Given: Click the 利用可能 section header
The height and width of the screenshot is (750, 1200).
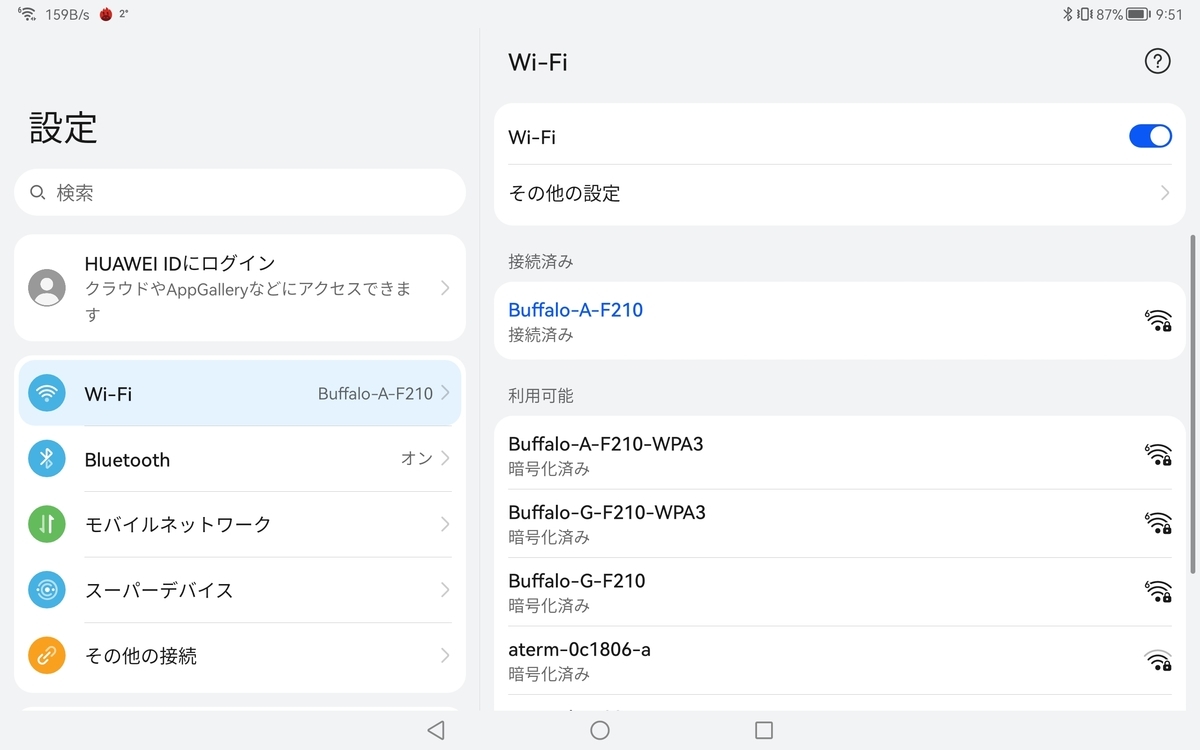Looking at the screenshot, I should click(x=541, y=396).
